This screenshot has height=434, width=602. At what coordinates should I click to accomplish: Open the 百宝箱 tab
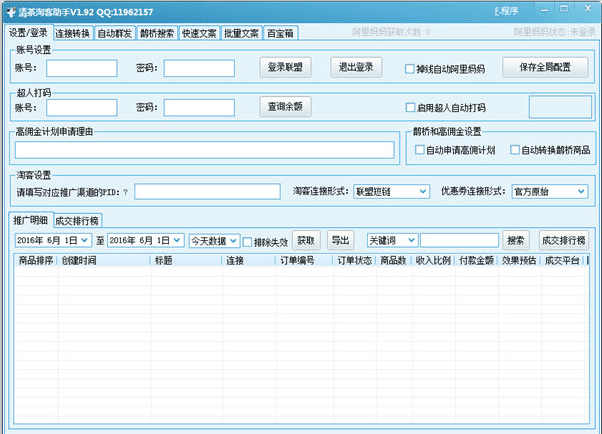pyautogui.click(x=281, y=33)
